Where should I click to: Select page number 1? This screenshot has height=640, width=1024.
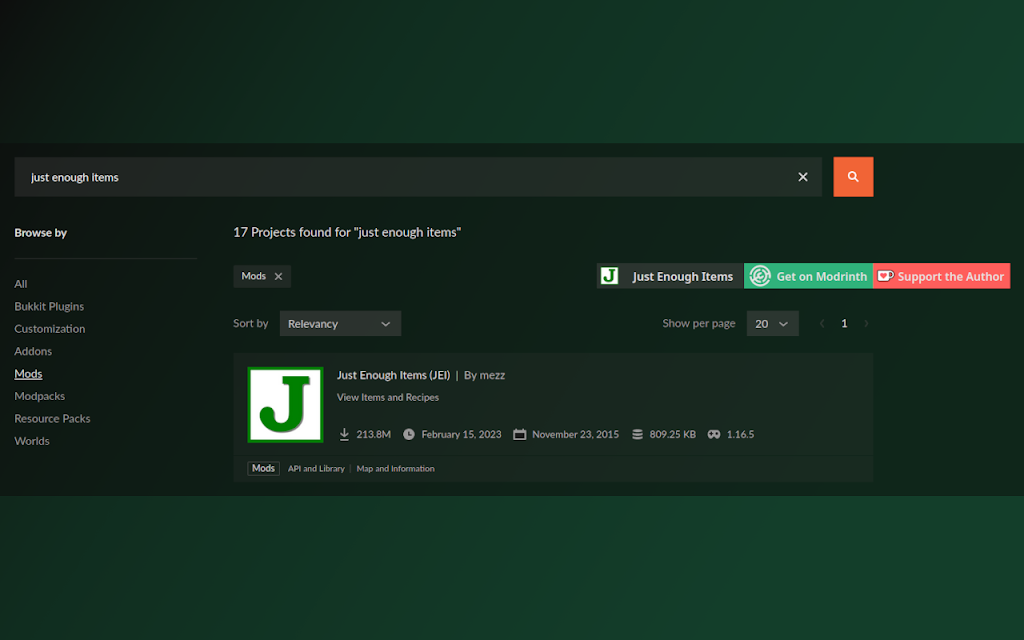[x=844, y=323]
